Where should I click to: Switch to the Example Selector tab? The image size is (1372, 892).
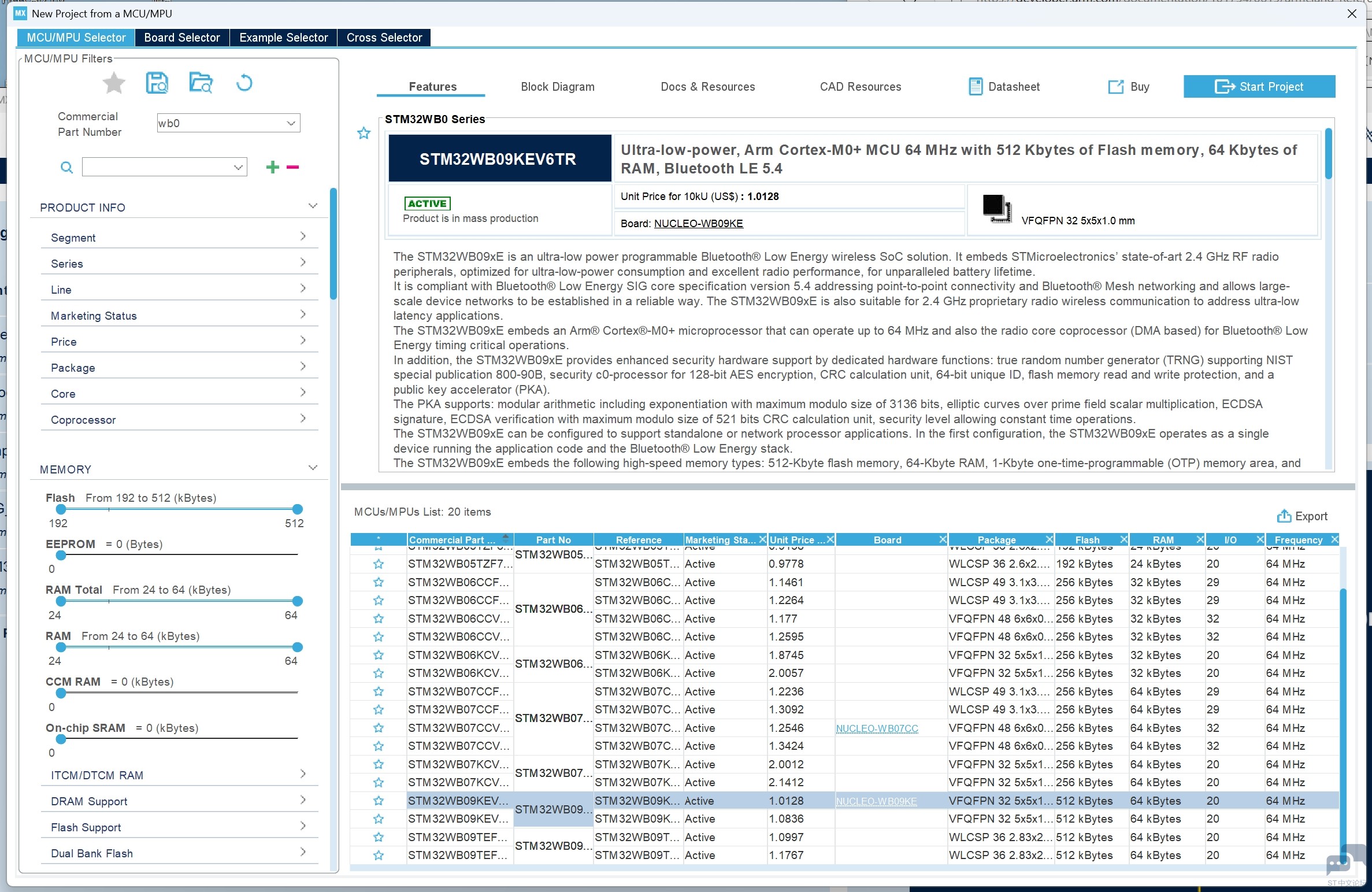point(284,38)
